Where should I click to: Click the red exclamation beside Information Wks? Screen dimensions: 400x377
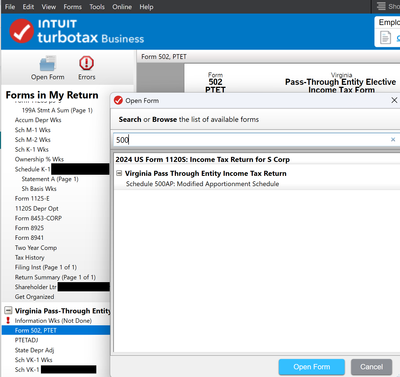pos(8,320)
